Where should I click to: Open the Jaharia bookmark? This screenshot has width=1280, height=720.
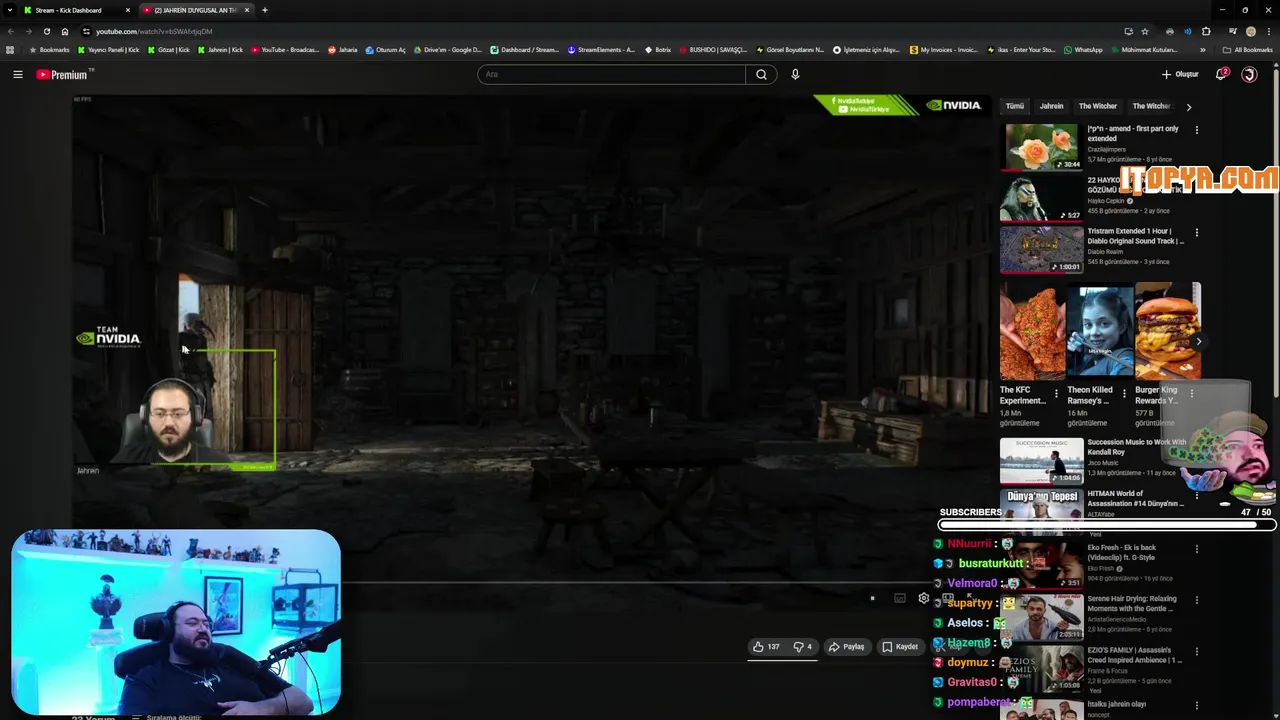pyautogui.click(x=343, y=50)
